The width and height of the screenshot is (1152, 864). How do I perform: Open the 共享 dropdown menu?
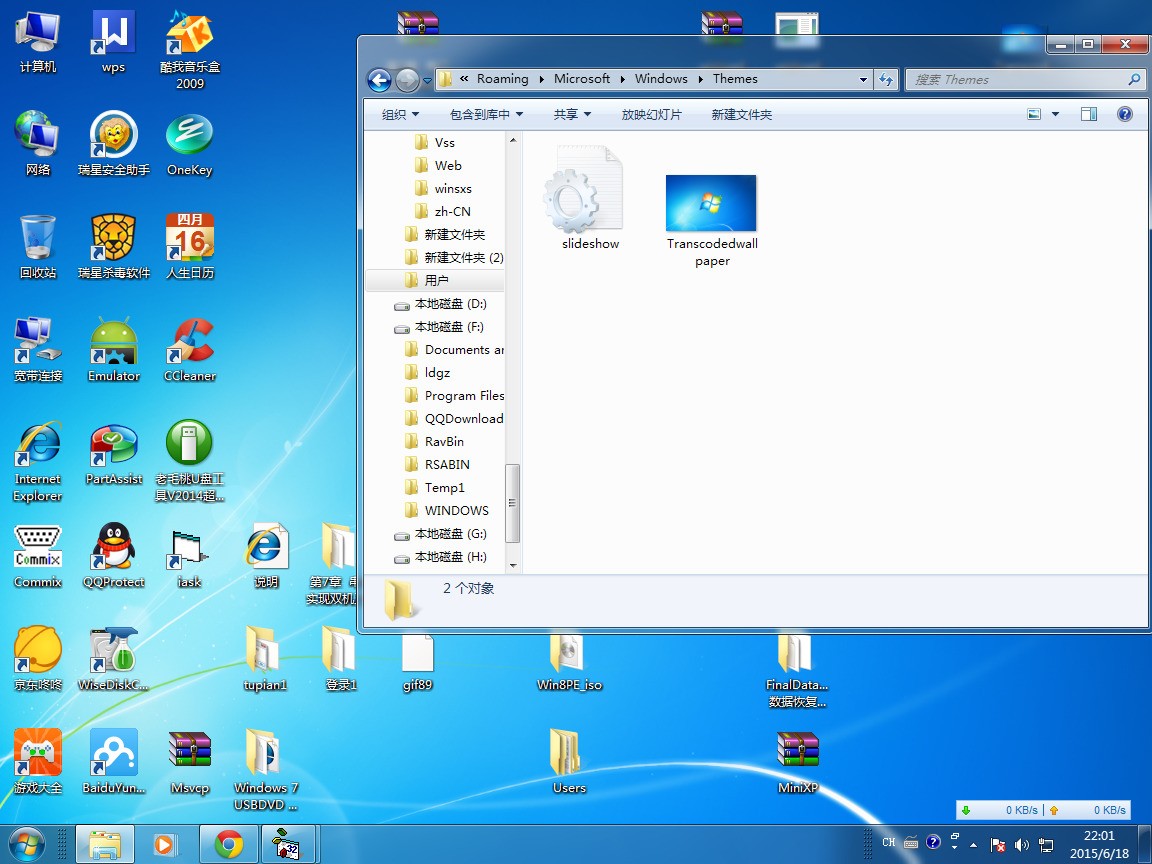[x=572, y=115]
